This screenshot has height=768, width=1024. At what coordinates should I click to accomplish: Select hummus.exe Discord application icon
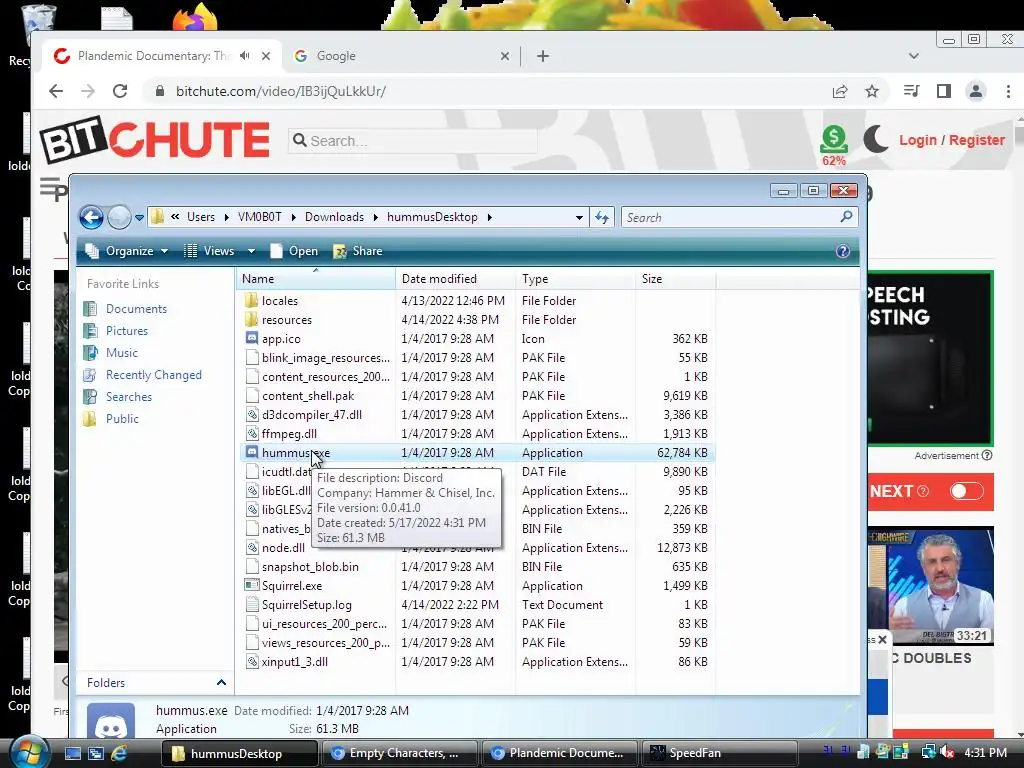(x=251, y=452)
